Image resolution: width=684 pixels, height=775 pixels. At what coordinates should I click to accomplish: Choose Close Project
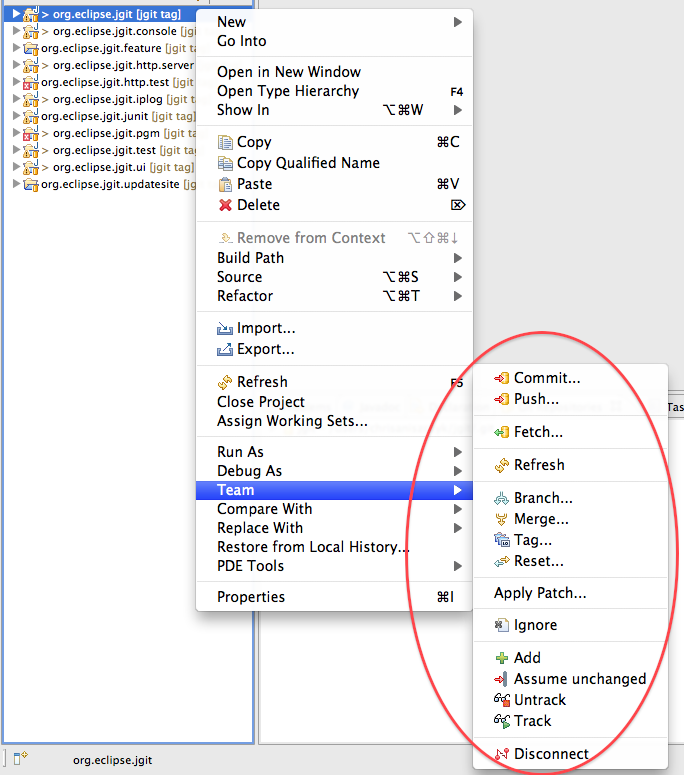[x=334, y=402]
